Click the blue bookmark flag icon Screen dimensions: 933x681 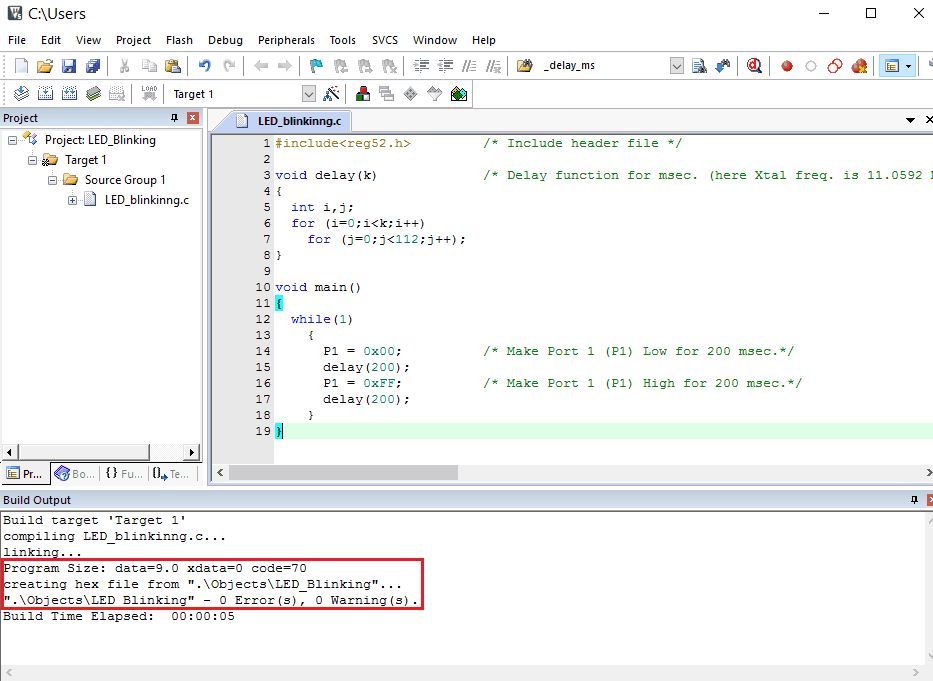(316, 66)
